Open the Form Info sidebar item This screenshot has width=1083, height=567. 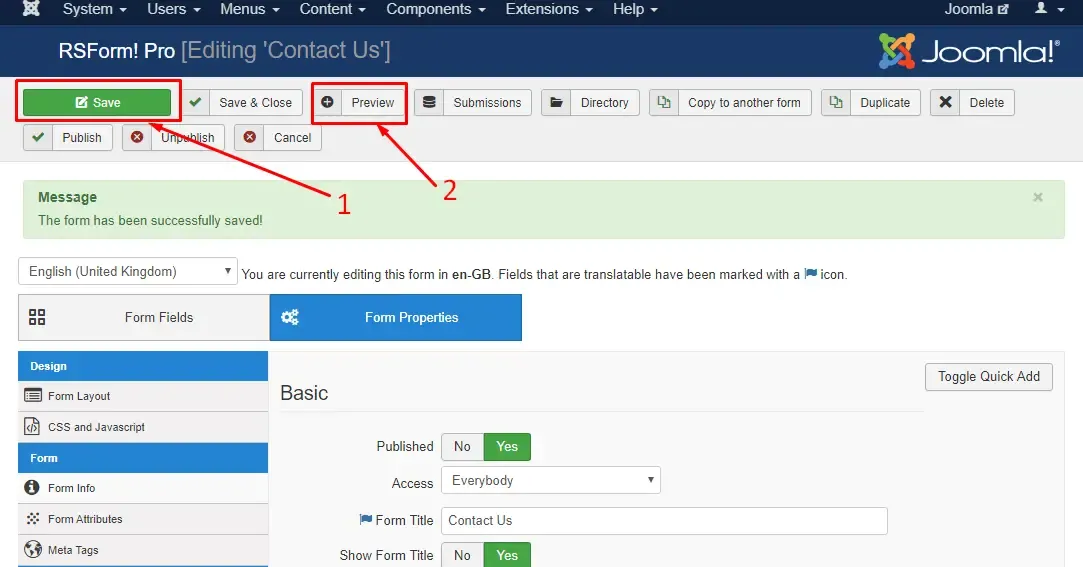coord(143,488)
